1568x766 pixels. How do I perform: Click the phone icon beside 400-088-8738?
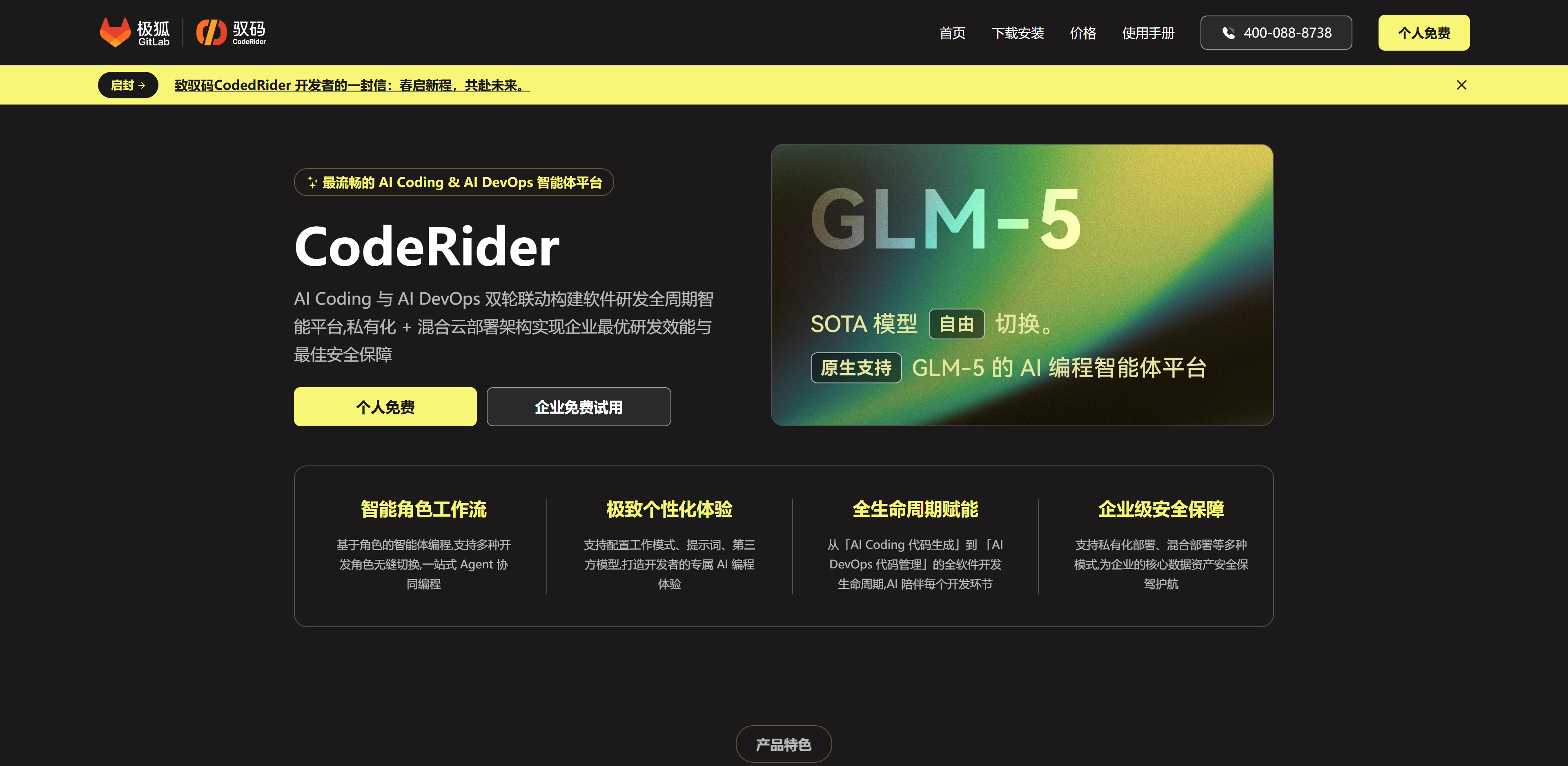(x=1228, y=33)
